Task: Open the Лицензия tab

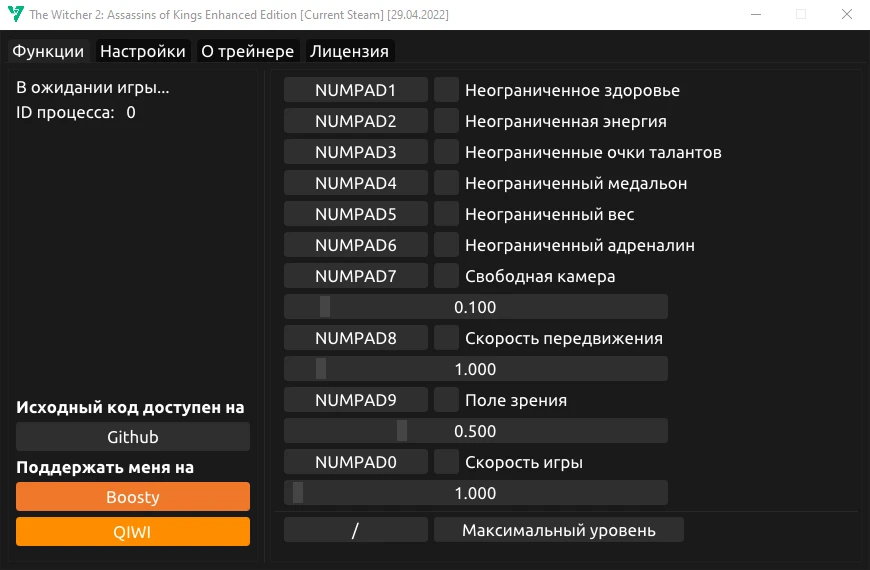Action: (350, 51)
